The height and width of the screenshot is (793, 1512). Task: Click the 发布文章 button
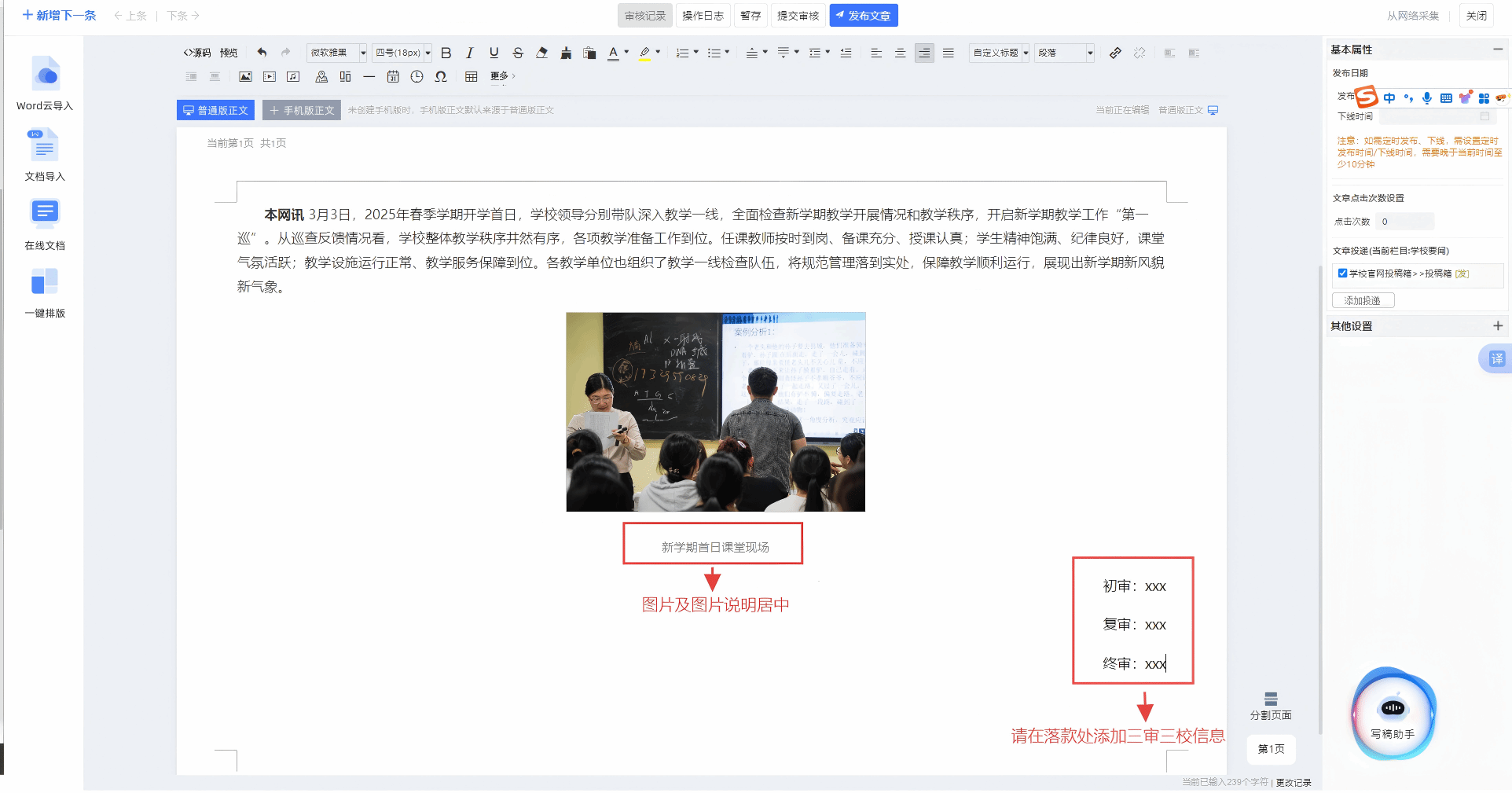(863, 16)
